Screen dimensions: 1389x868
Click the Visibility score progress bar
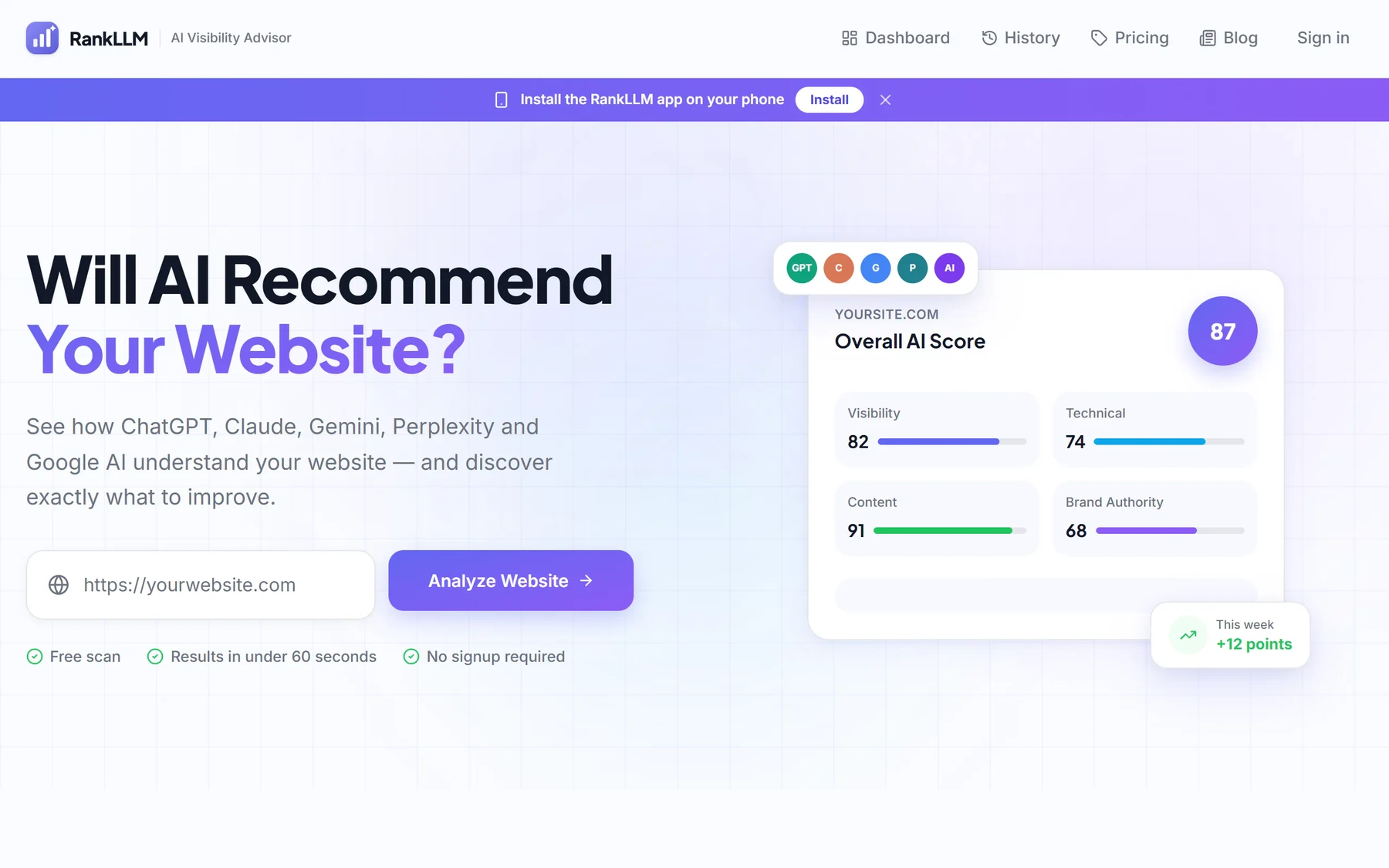pyautogui.click(x=952, y=442)
